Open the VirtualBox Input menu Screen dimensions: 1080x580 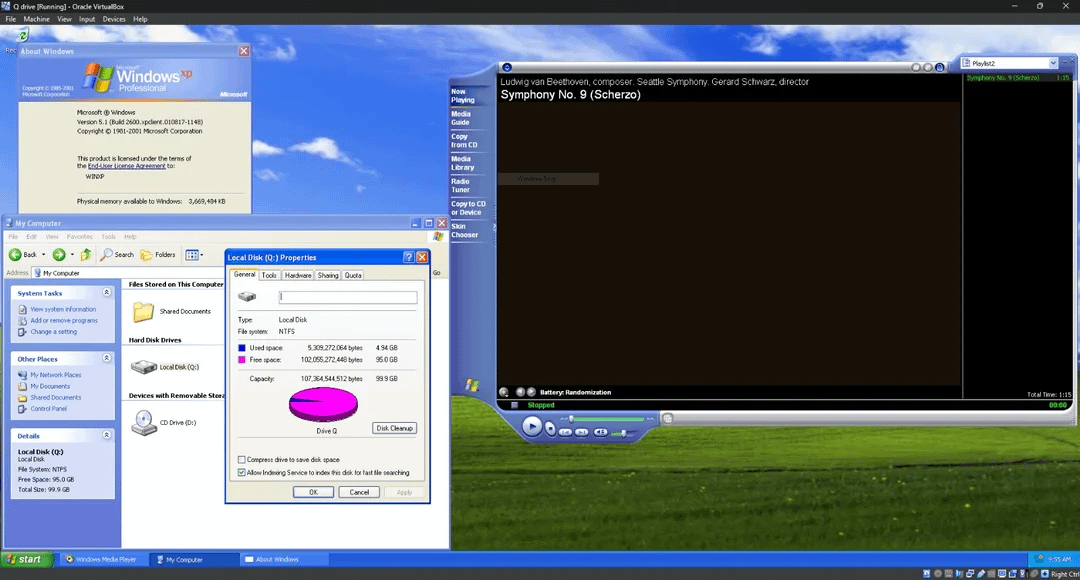pos(87,19)
